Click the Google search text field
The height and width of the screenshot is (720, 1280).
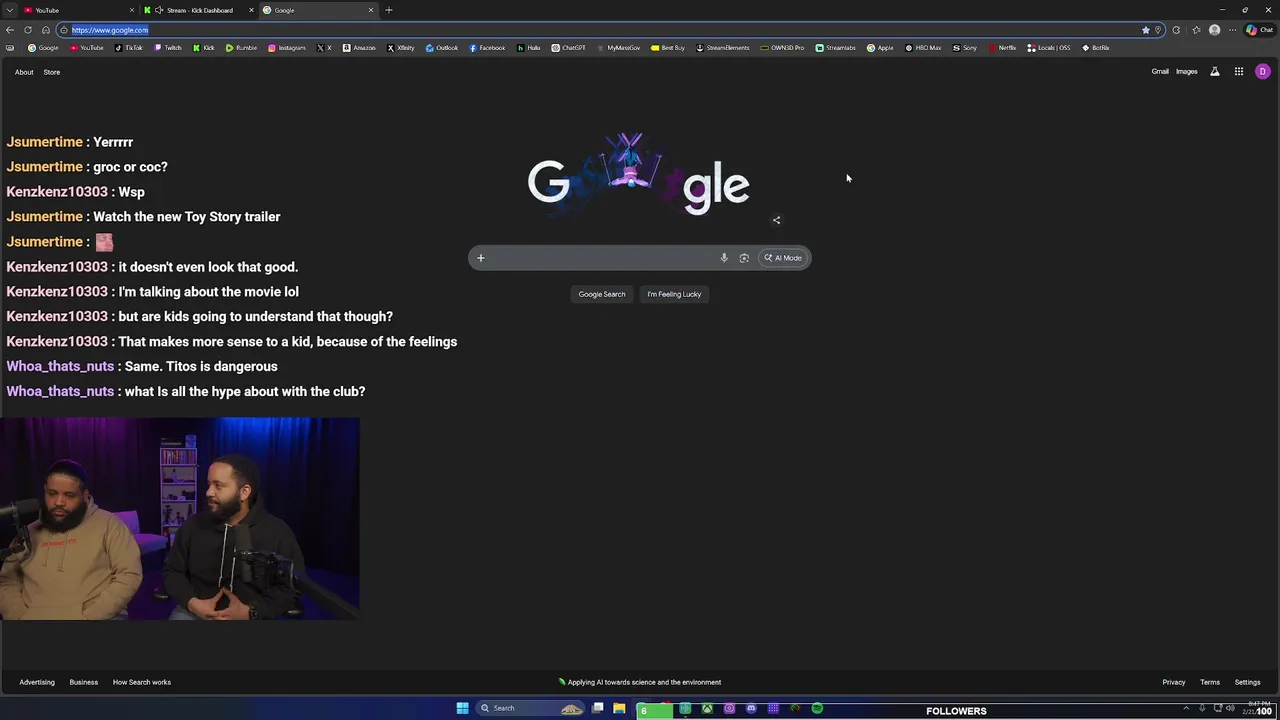[603, 258]
